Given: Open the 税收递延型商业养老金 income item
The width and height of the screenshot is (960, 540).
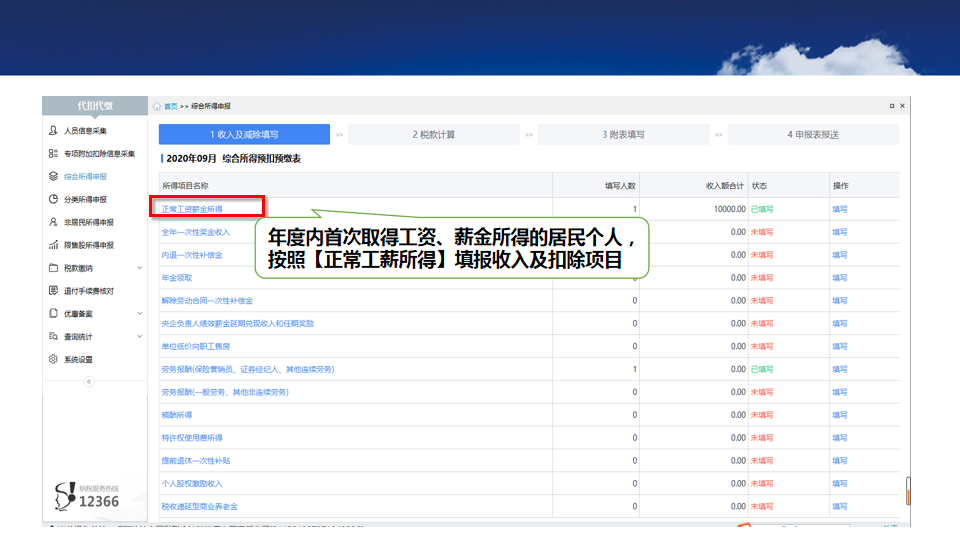Looking at the screenshot, I should (x=200, y=506).
